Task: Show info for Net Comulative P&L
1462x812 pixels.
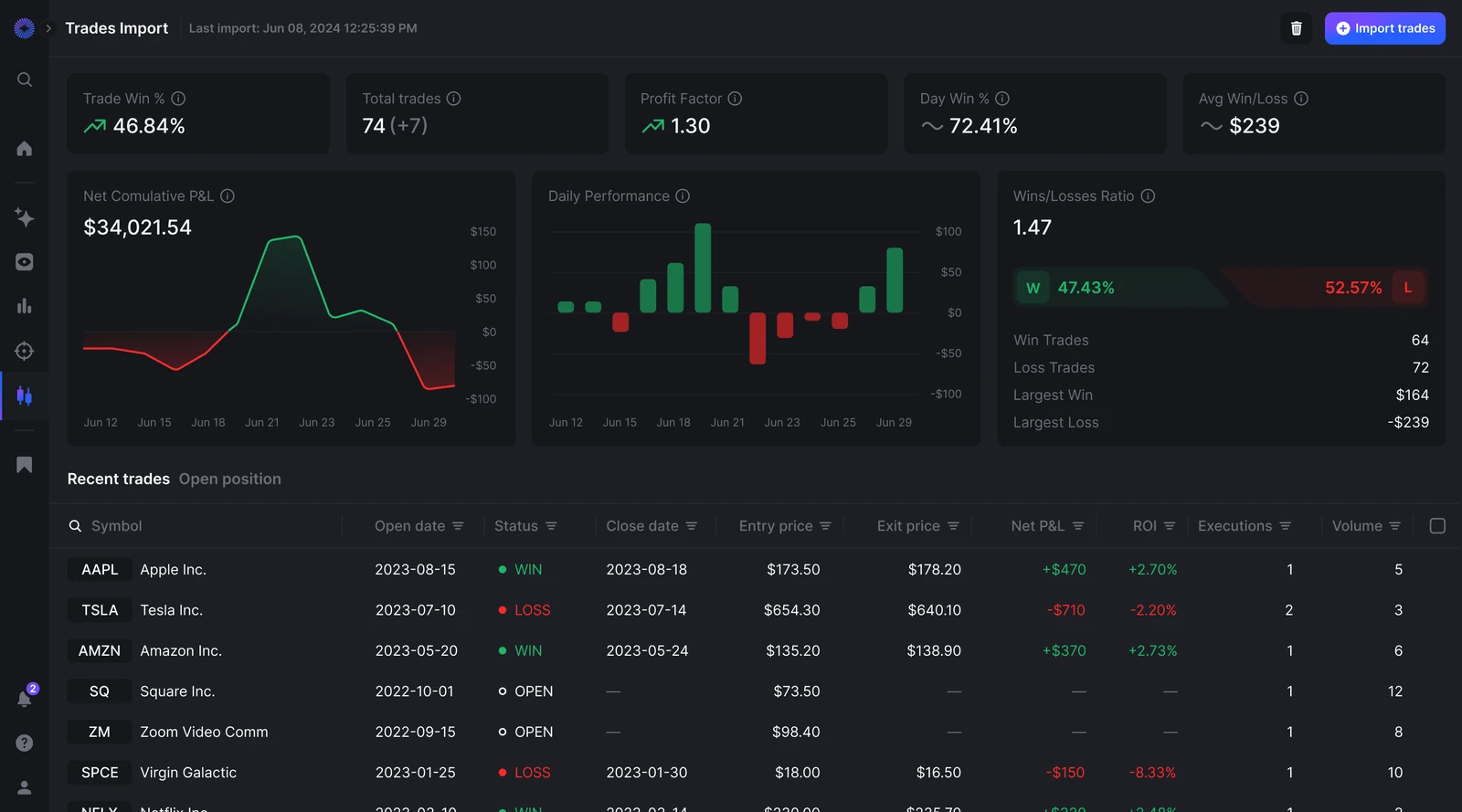Action: pyautogui.click(x=228, y=196)
